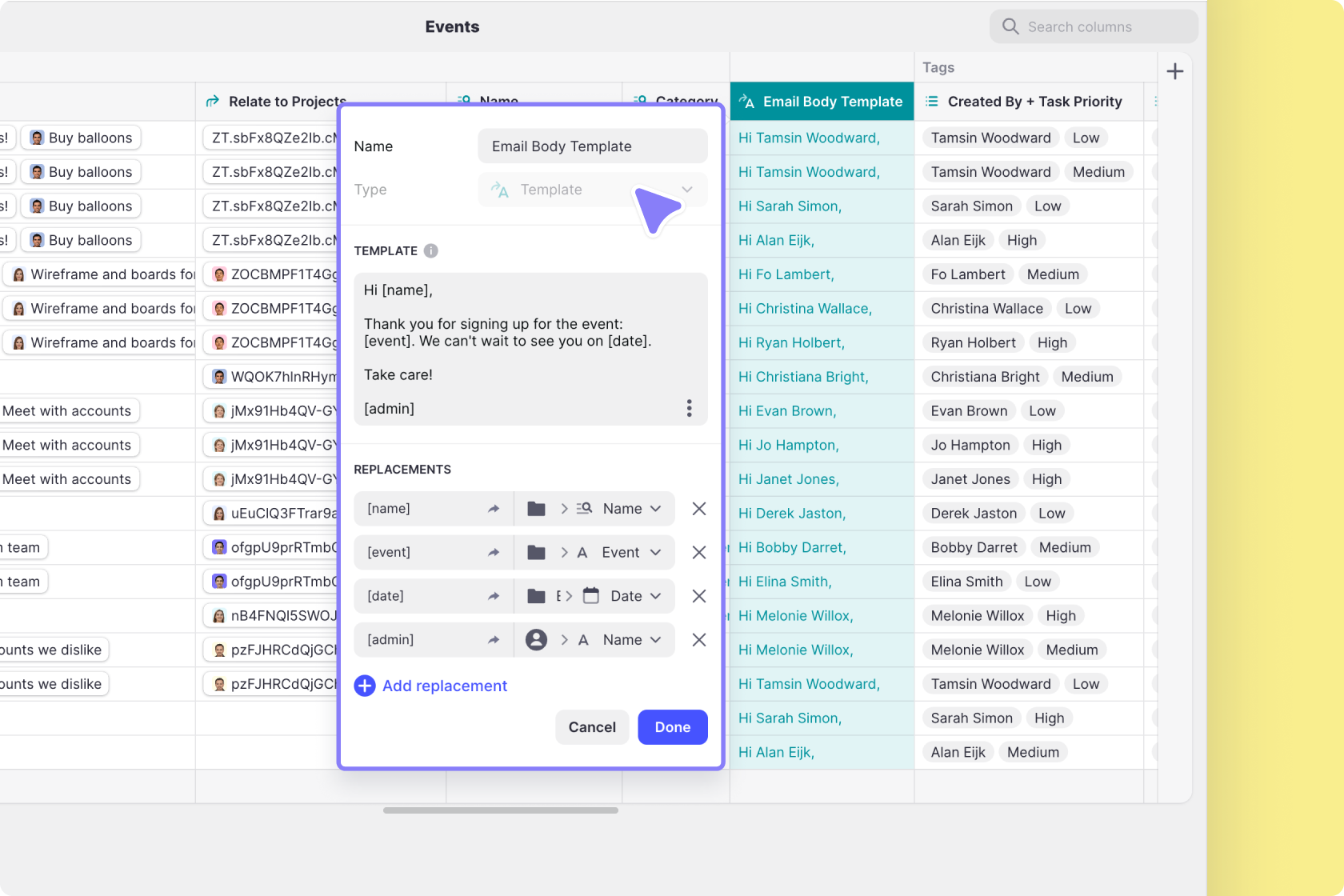This screenshot has height=896, width=1344.
Task: Click the Name field containing Email Body Template
Action: pos(592,146)
